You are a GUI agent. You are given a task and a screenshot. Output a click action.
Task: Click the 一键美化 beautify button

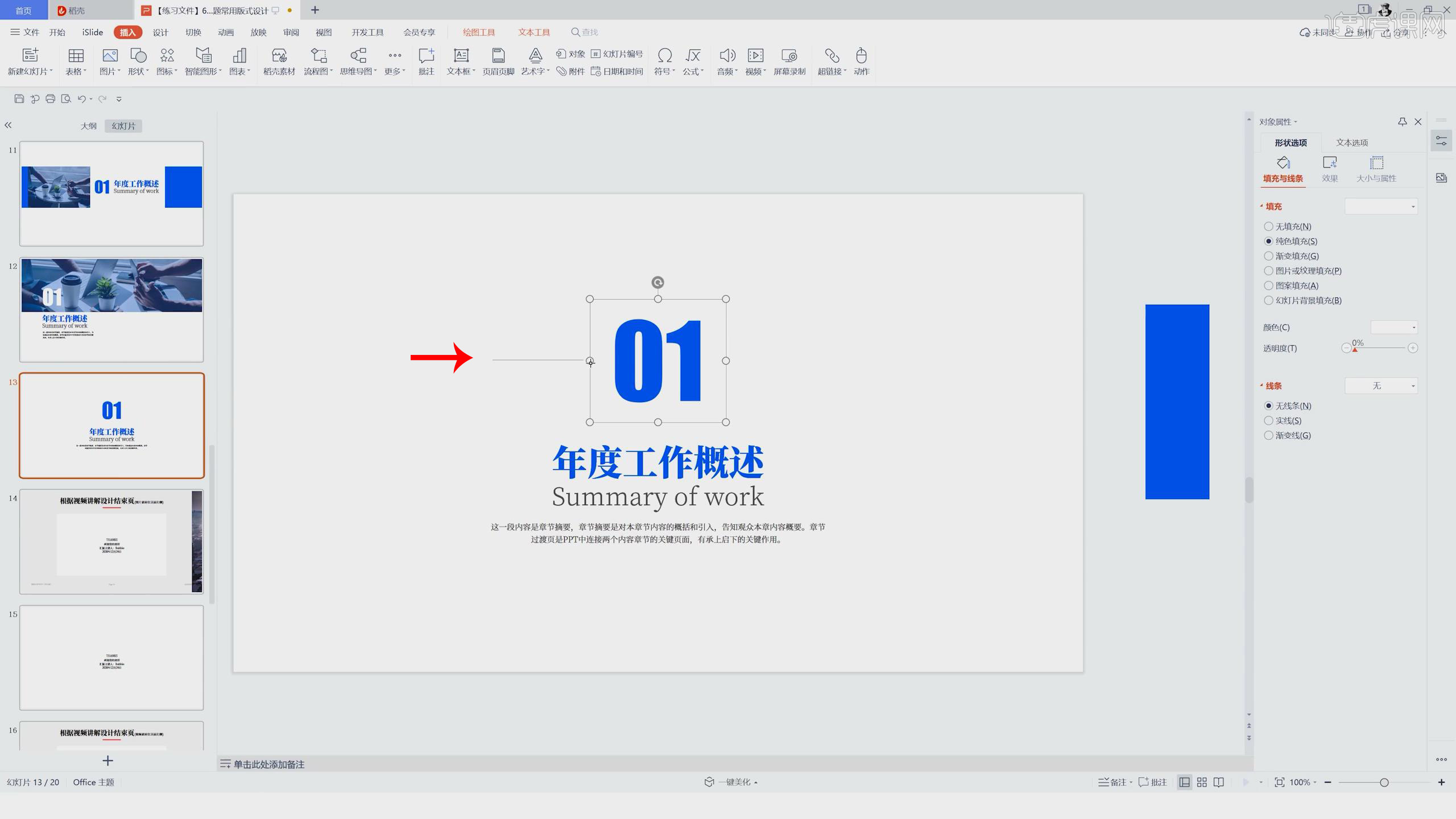[x=733, y=783]
